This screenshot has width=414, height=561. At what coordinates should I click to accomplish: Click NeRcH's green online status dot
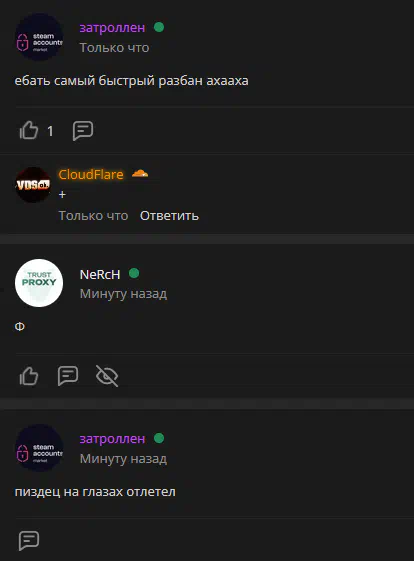pyautogui.click(x=134, y=273)
